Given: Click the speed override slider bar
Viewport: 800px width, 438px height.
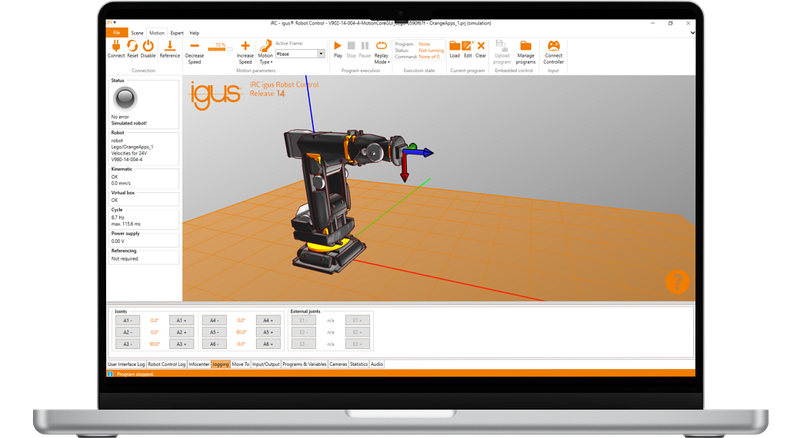Looking at the screenshot, I should [x=220, y=49].
